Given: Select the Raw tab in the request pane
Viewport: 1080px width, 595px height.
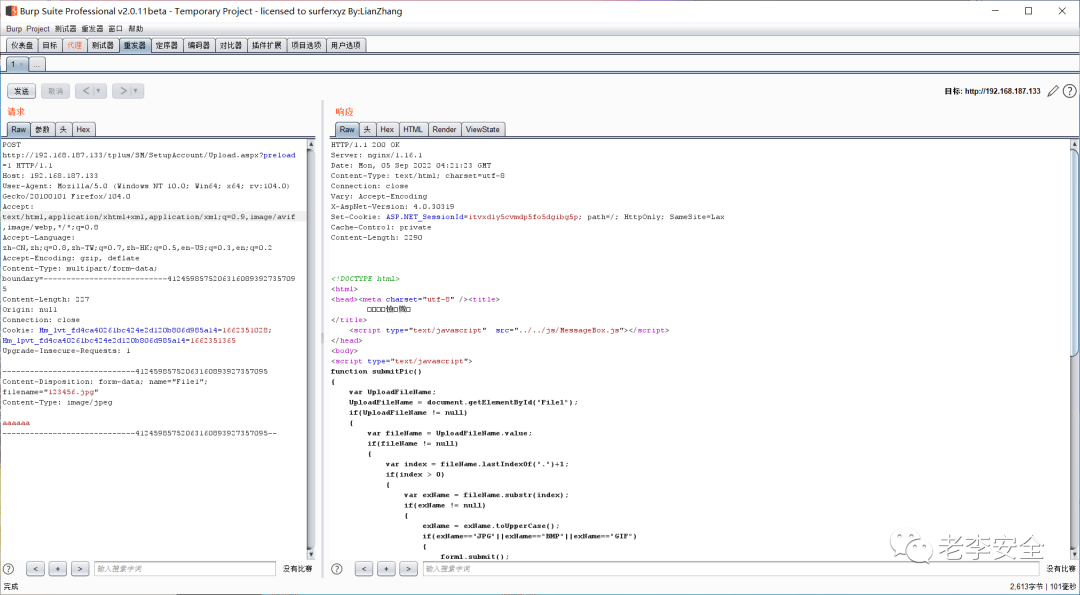Looking at the screenshot, I should (x=19, y=129).
